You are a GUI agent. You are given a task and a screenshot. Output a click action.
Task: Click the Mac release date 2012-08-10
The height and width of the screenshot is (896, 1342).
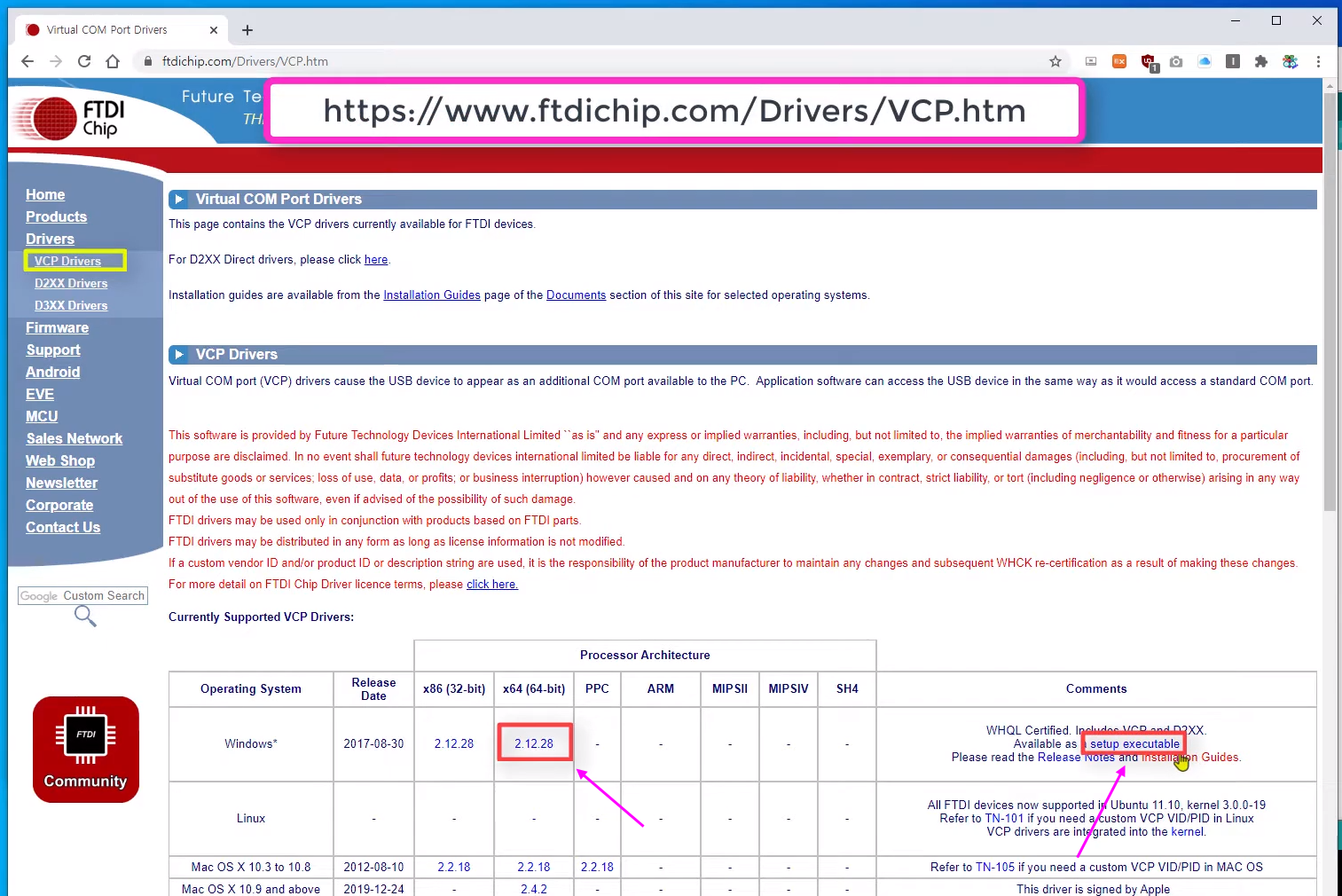[x=373, y=868]
